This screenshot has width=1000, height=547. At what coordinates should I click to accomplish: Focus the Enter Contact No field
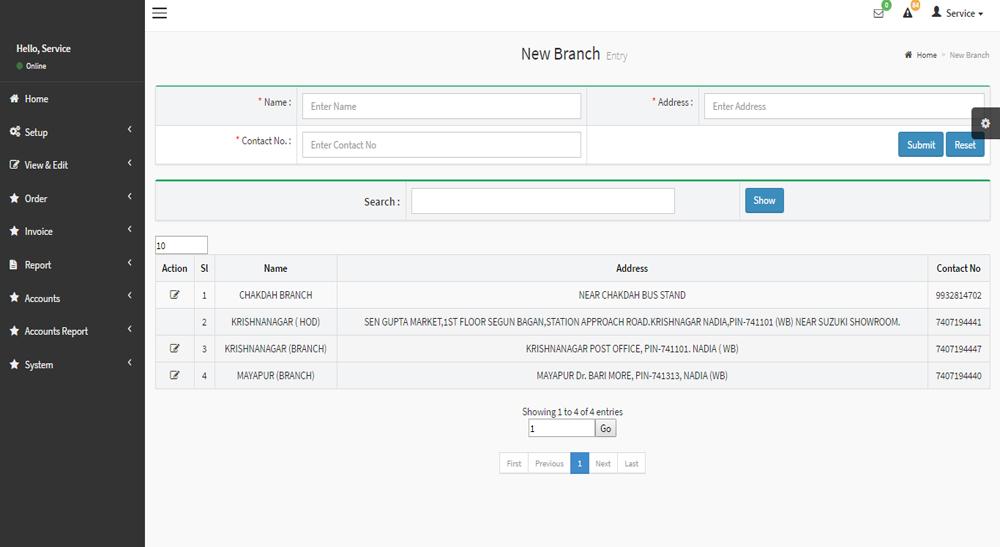(441, 145)
